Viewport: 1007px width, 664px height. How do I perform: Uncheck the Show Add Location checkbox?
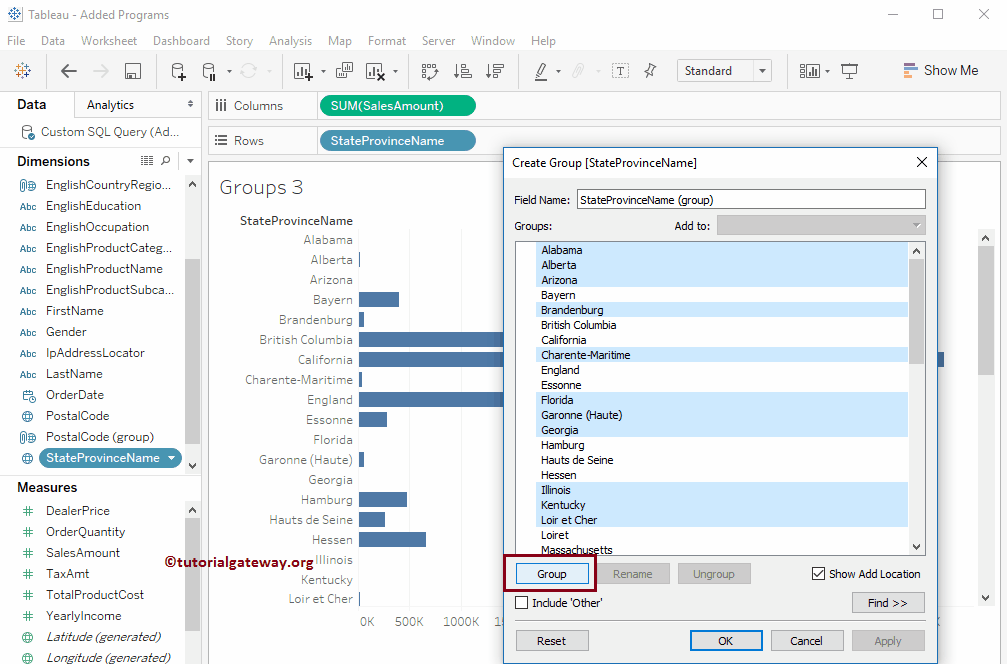point(819,574)
